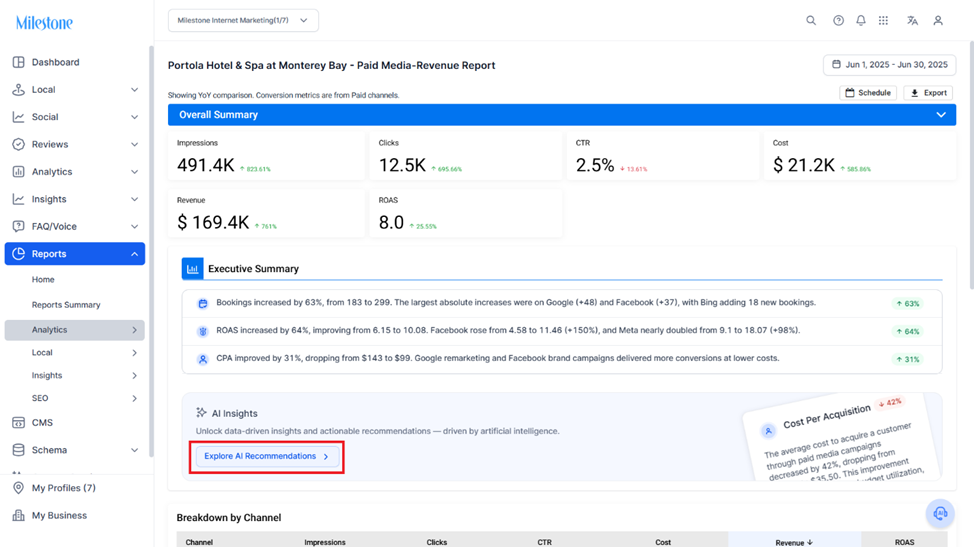
Task: Click the top-level Insights line-chart icon
Action: (x=19, y=199)
